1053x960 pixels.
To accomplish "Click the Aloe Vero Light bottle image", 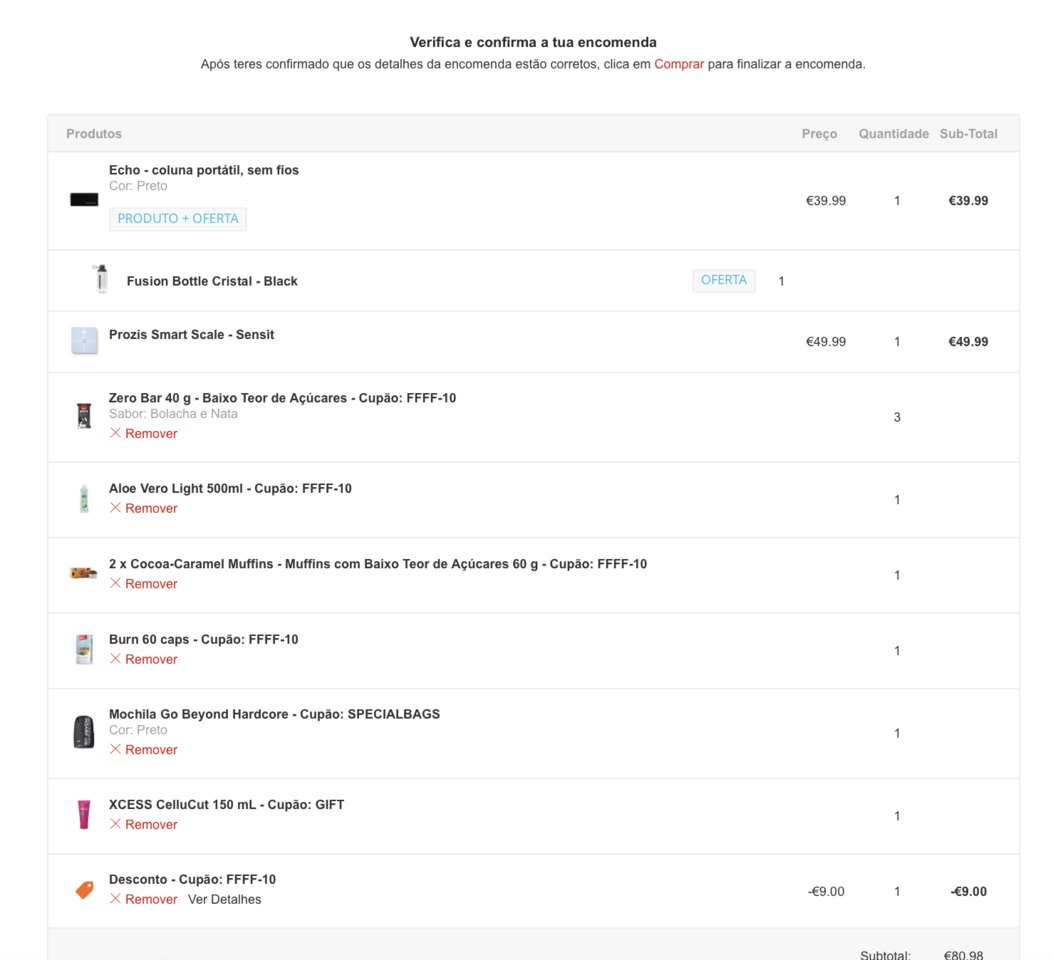I will click(84, 498).
